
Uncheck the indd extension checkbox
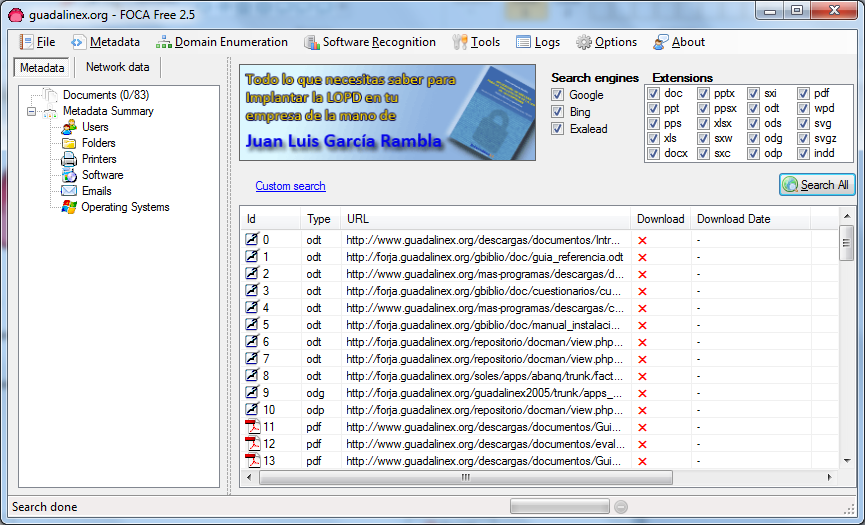(803, 153)
